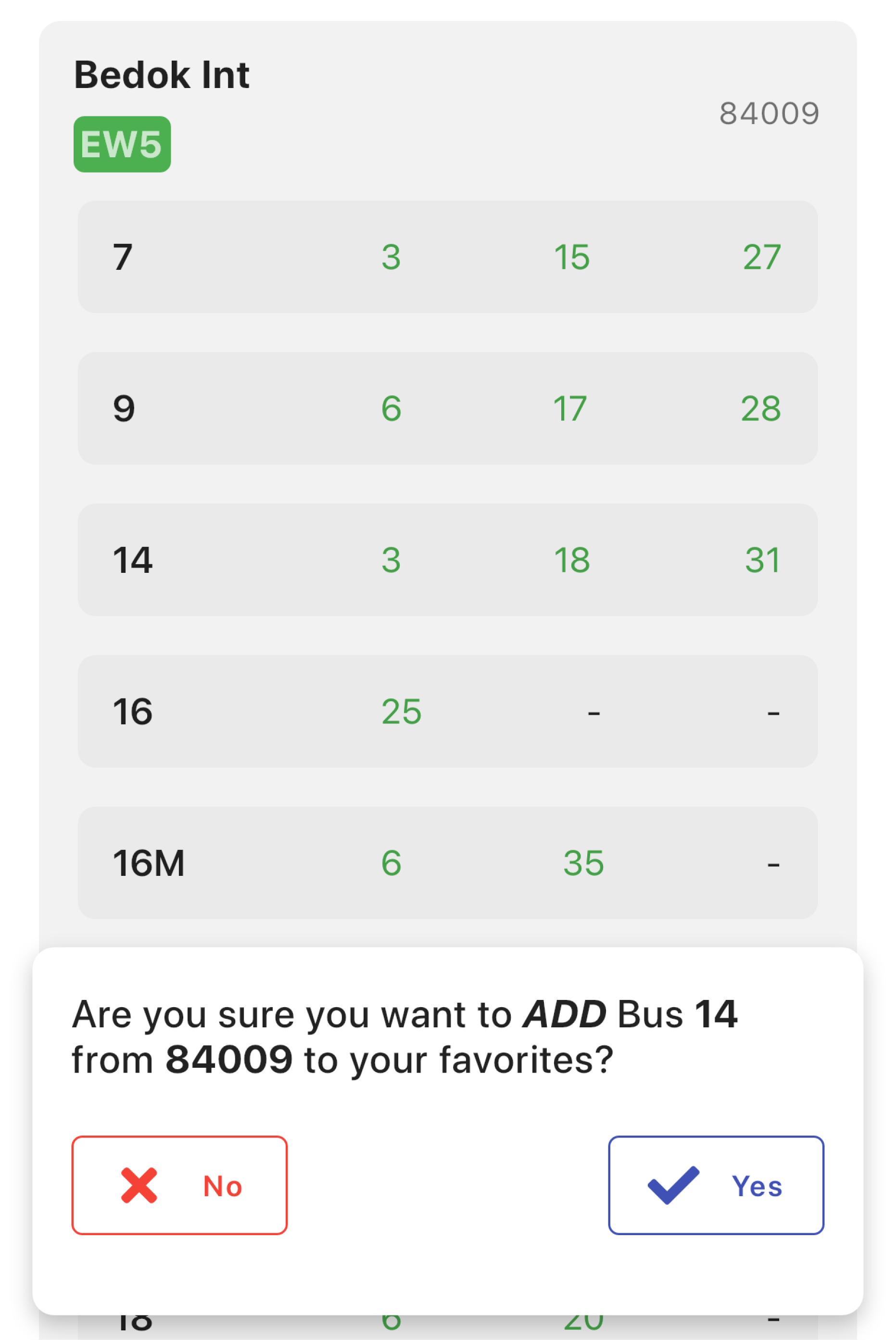Image resolution: width=896 pixels, height=1340 pixels.
Task: Tap Bus 9 second arrival time 17
Action: tap(570, 408)
